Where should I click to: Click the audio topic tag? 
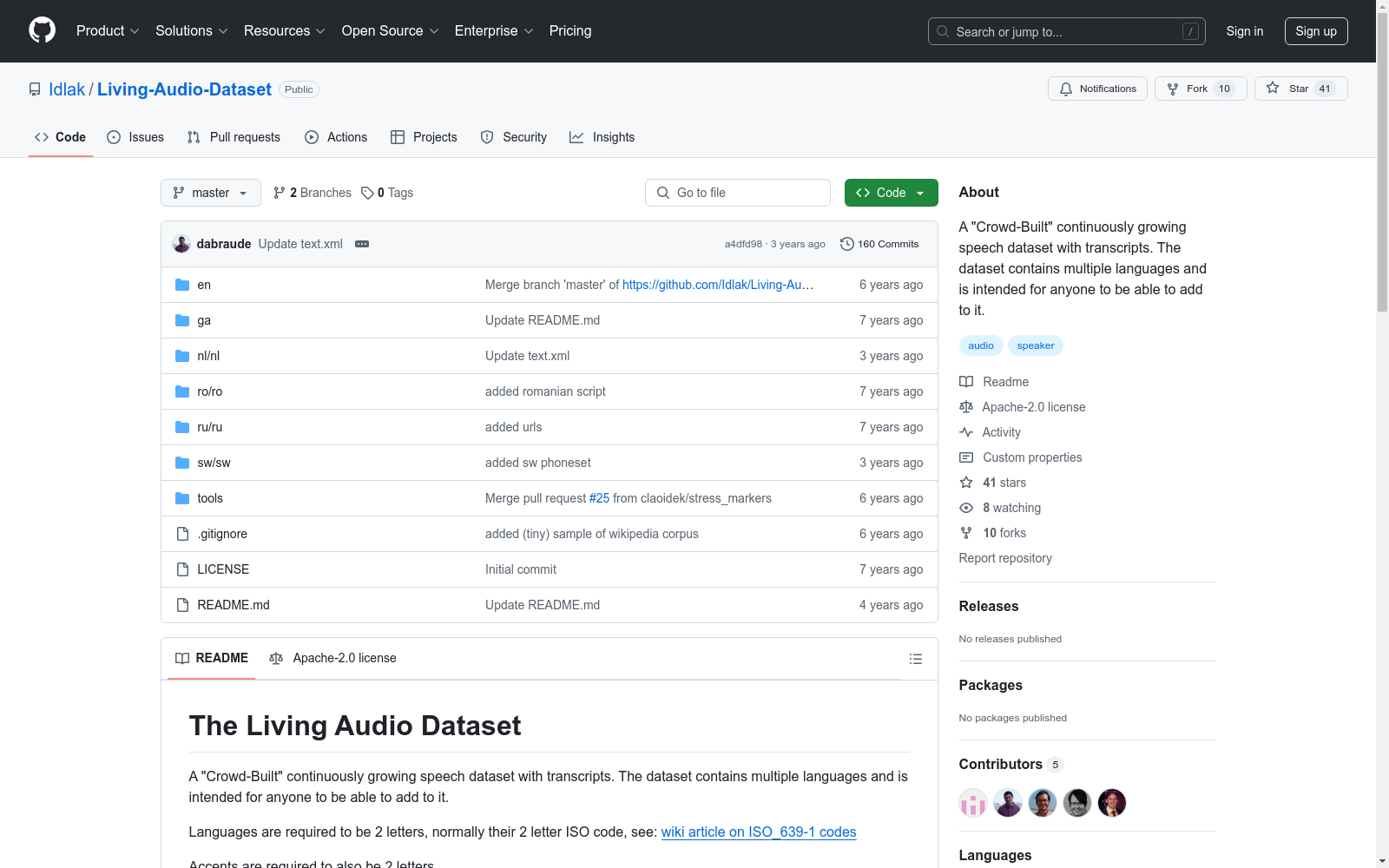tap(981, 345)
